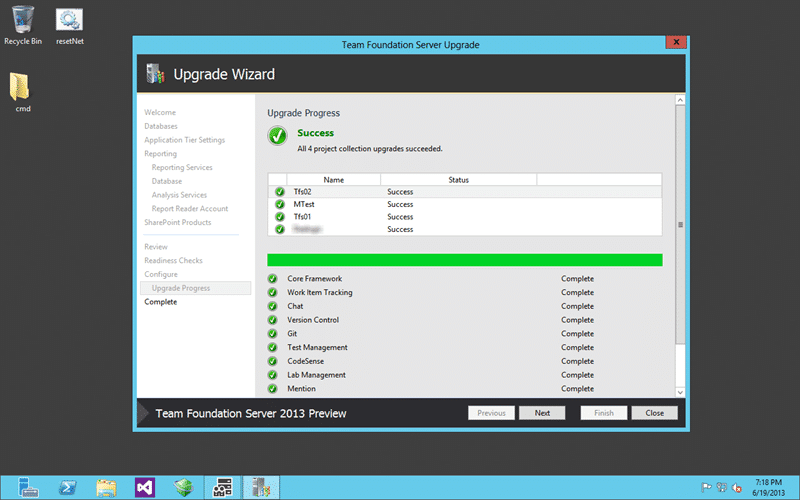
Task: Select the Complete step in the sidebar
Action: tap(161, 302)
